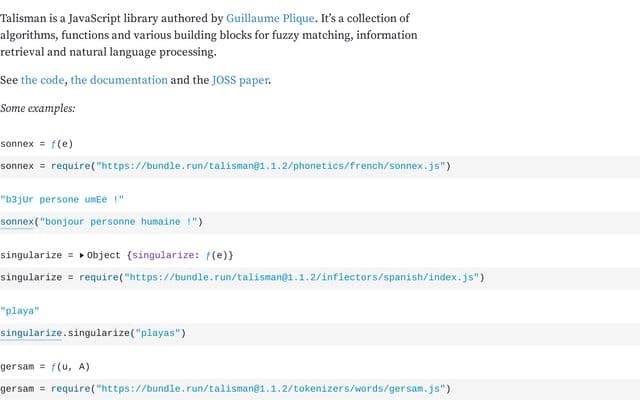
Task: Open the documentation link
Action: click(119, 80)
